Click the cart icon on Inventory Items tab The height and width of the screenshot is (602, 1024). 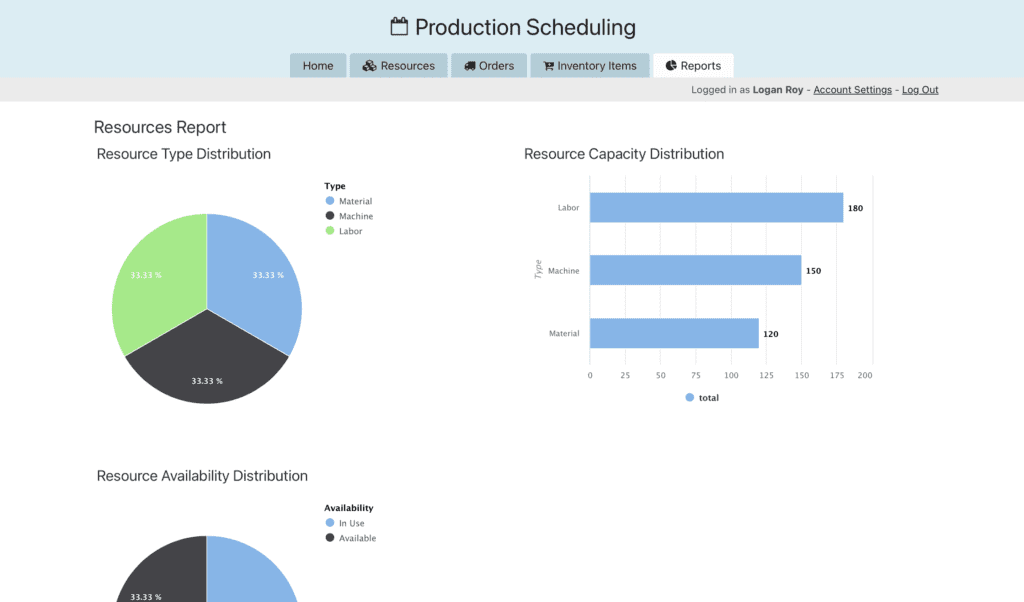coord(548,66)
